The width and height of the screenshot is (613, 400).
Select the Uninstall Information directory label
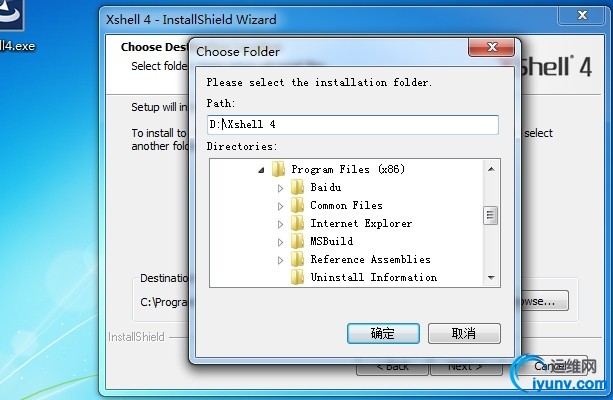(374, 277)
